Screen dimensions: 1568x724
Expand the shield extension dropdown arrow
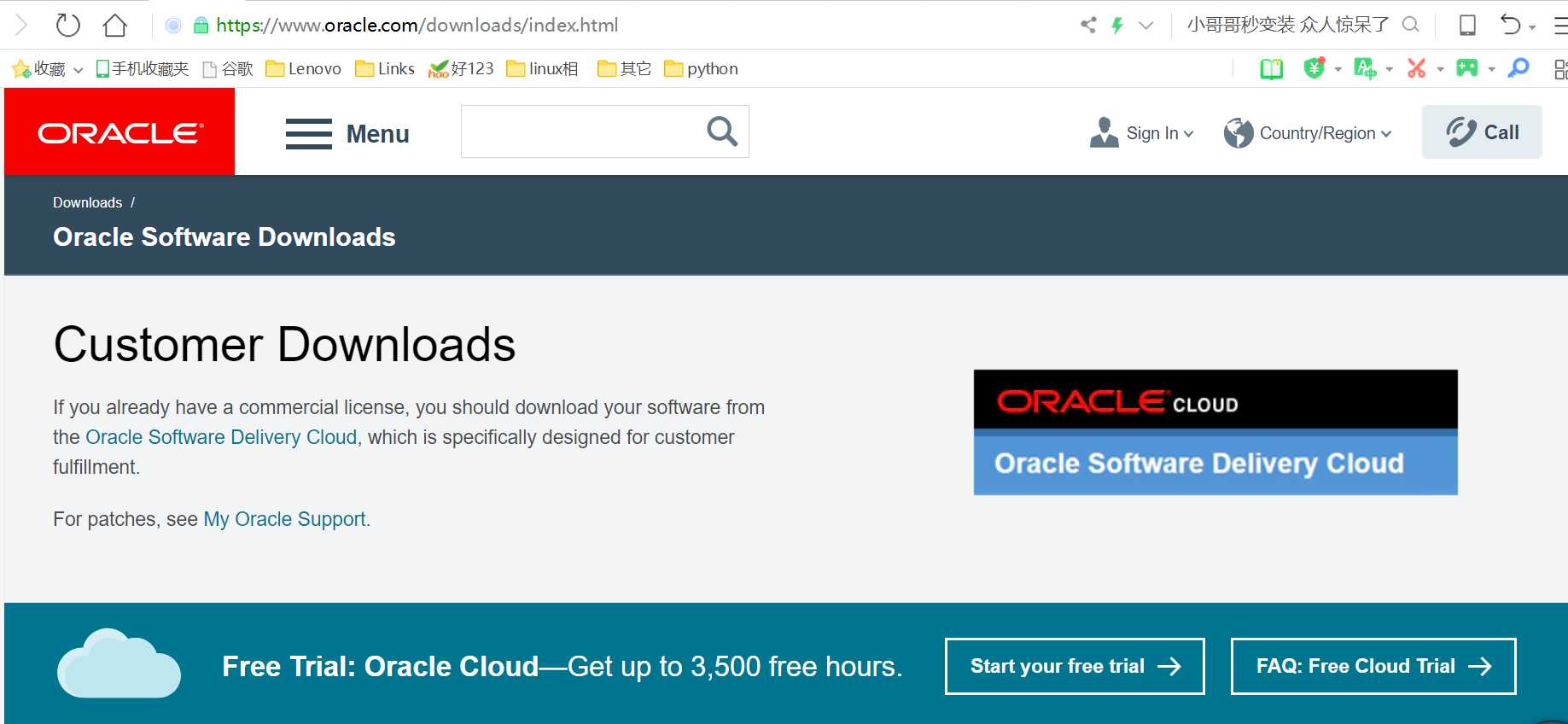(x=1338, y=70)
